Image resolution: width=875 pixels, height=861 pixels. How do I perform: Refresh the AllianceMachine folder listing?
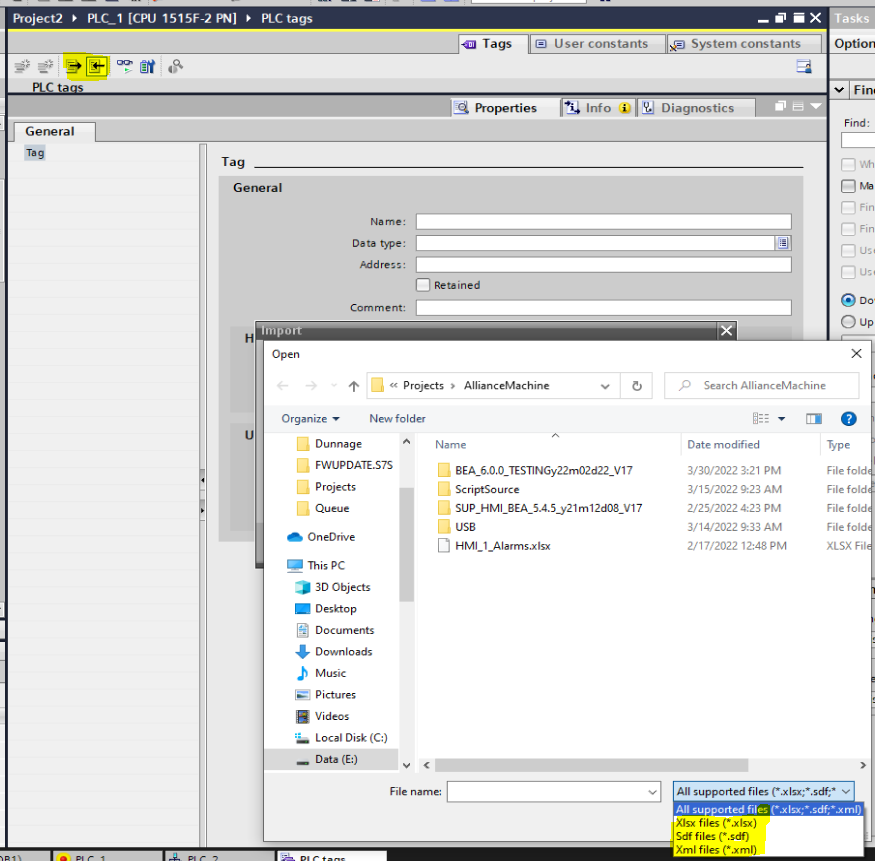coord(636,386)
